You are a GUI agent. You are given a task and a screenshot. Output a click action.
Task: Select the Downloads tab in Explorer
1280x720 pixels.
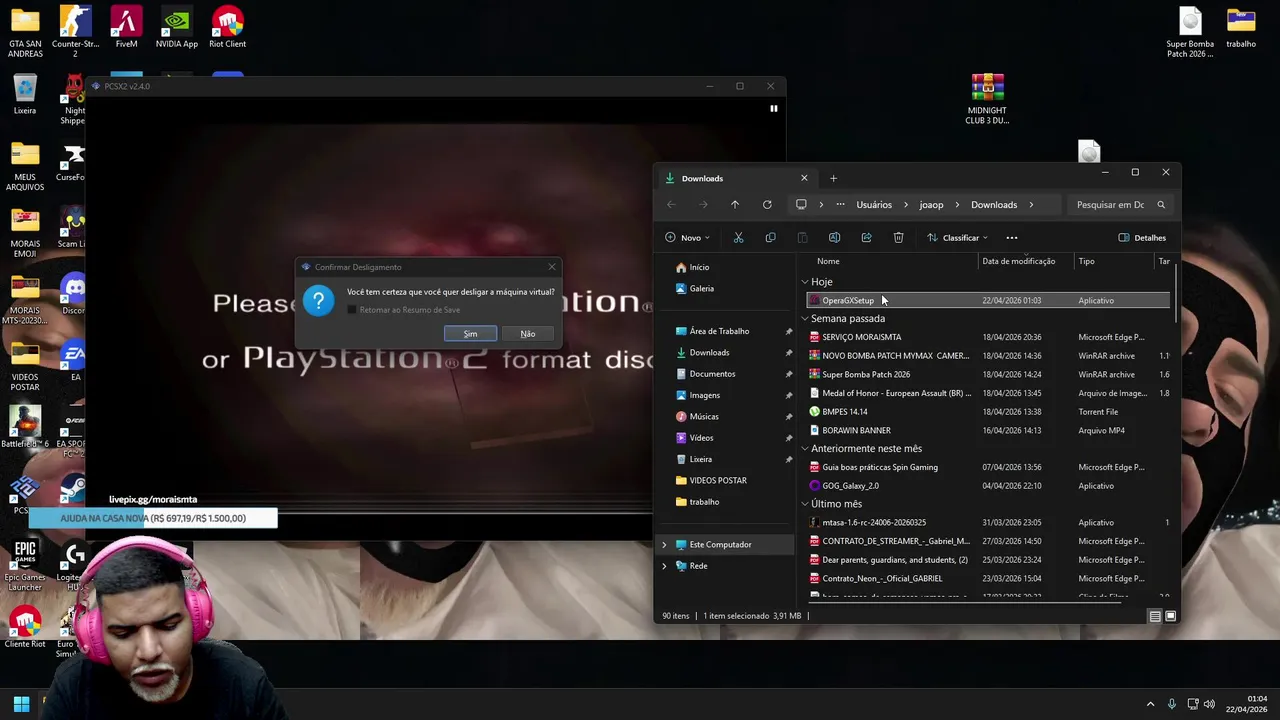(736, 179)
